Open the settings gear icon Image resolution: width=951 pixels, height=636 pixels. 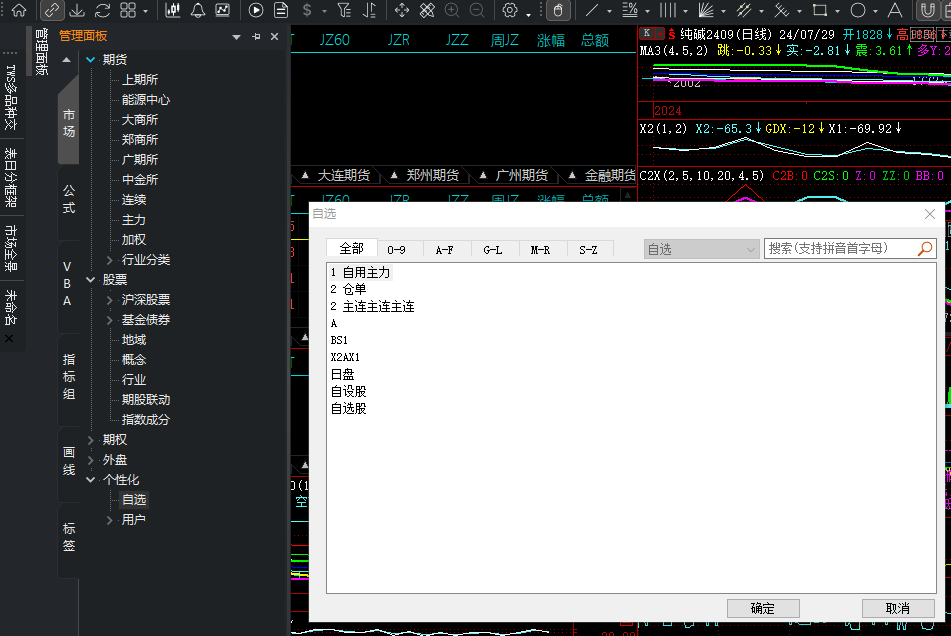tap(509, 10)
